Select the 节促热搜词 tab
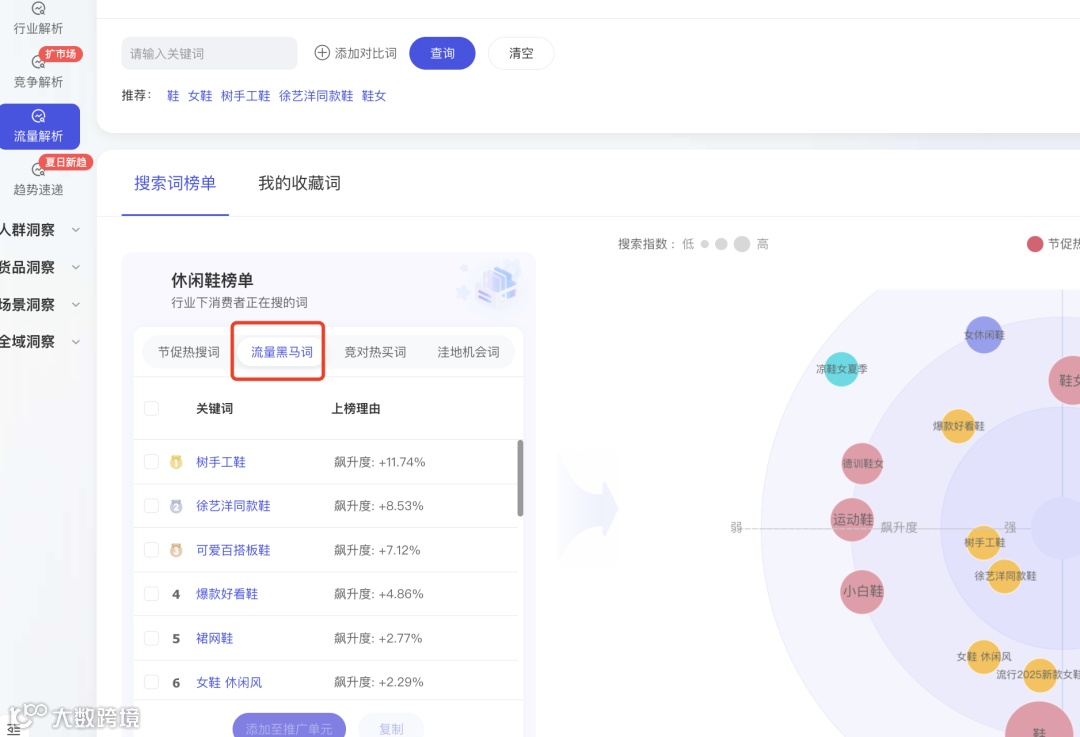The height and width of the screenshot is (737, 1080). (189, 352)
